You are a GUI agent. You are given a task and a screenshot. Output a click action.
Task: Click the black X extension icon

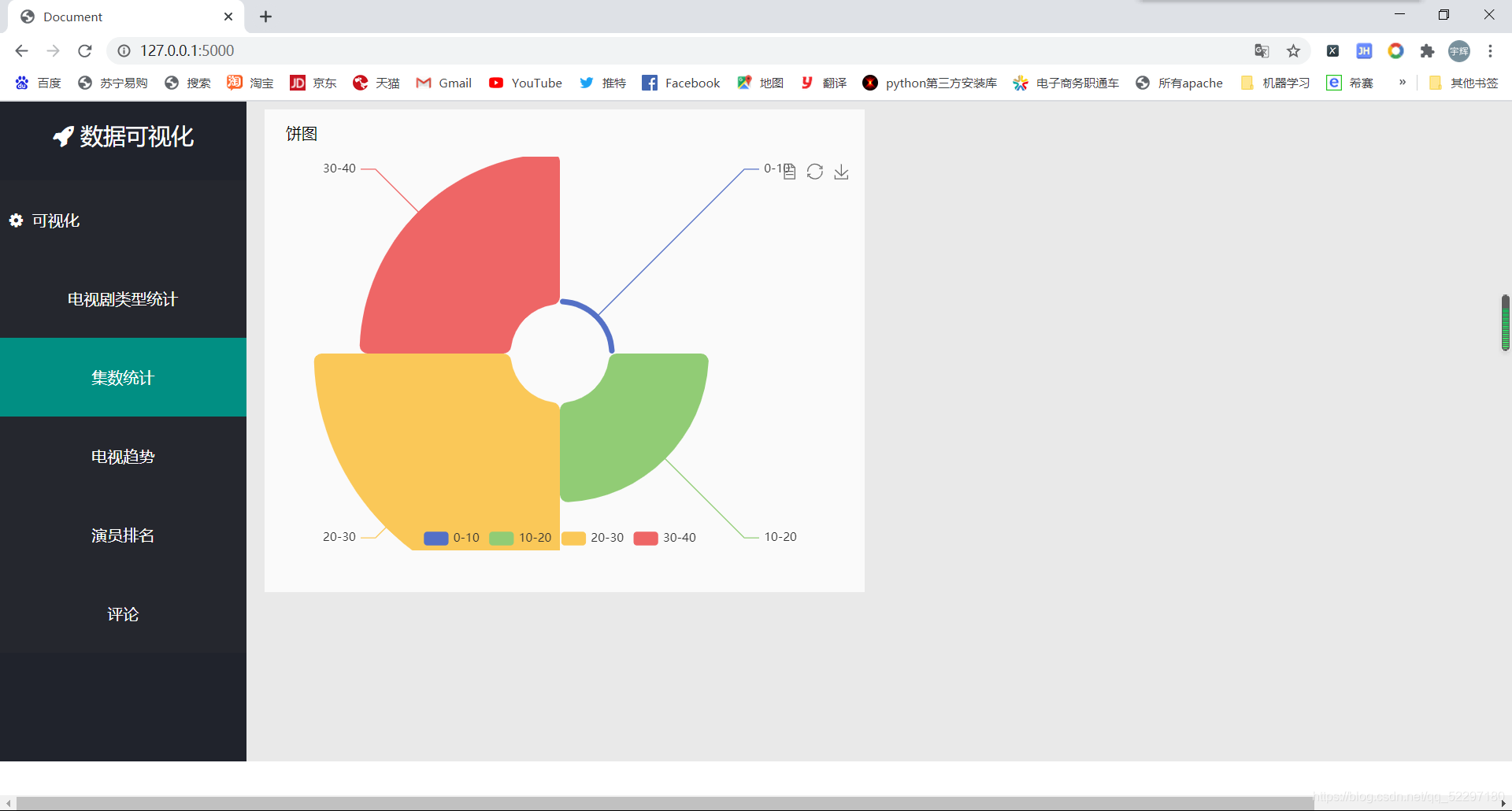[x=1332, y=50]
